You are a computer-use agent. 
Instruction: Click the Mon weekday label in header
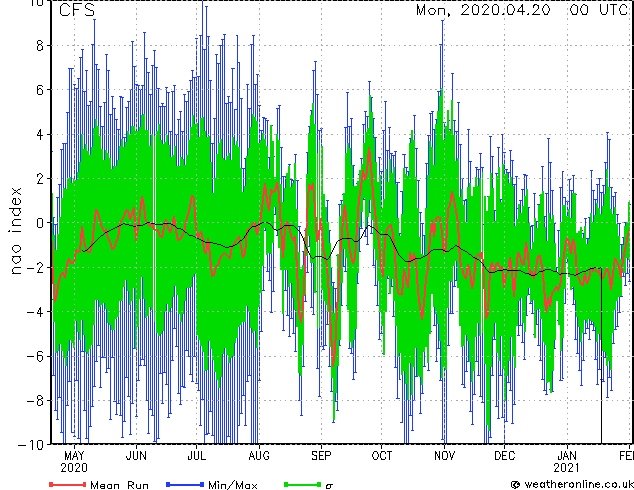(433, 10)
